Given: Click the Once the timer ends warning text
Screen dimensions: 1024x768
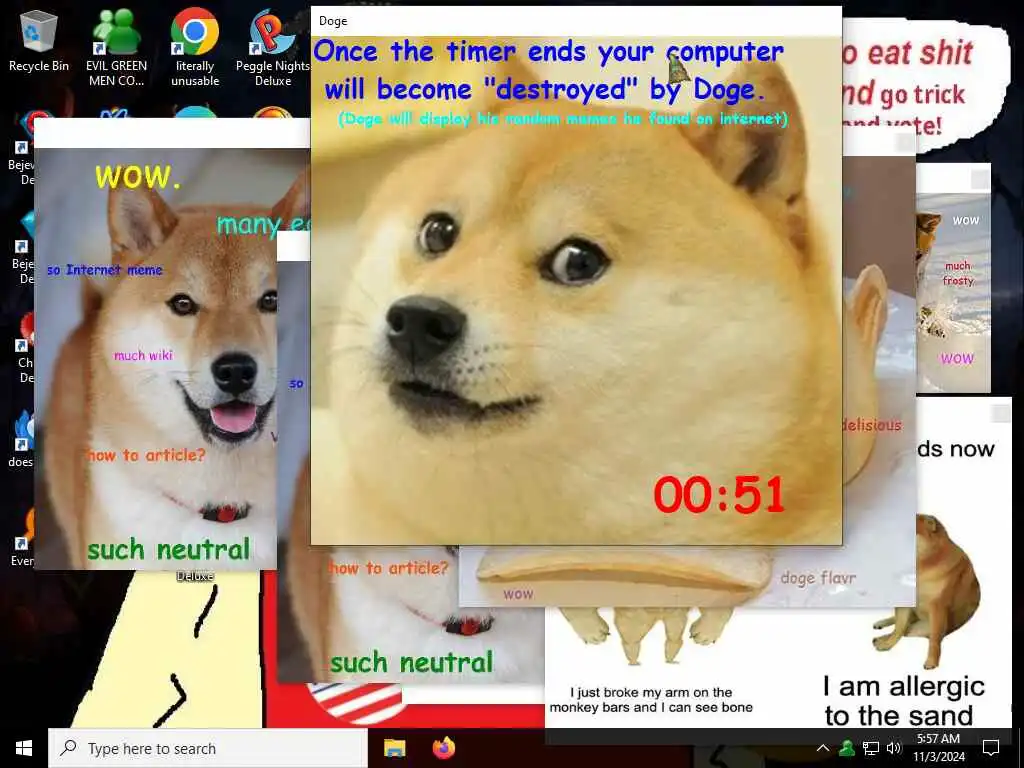Looking at the screenshot, I should click(549, 70).
